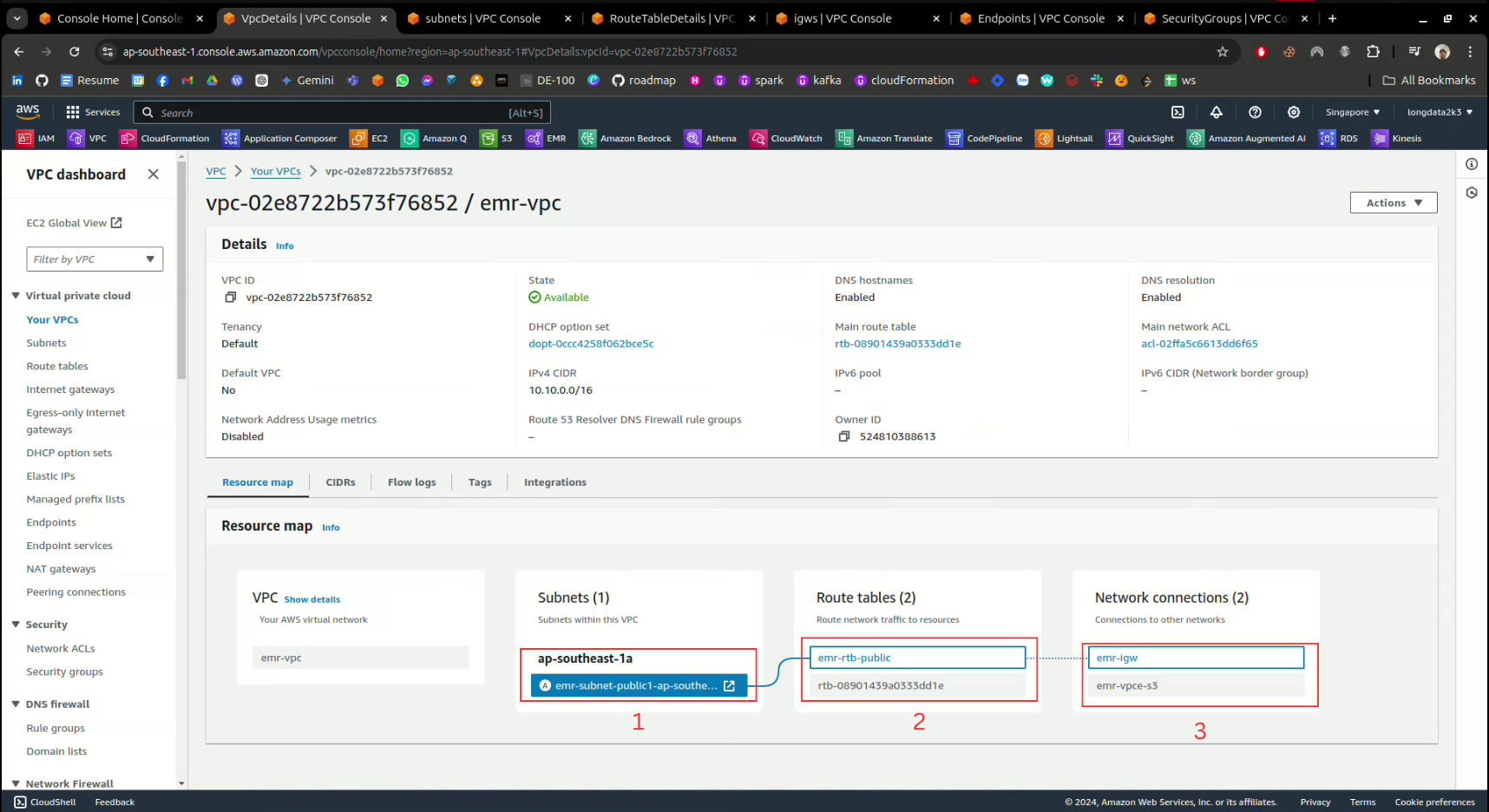Open the main route table link
Image resolution: width=1489 pixels, height=812 pixels.
point(897,344)
